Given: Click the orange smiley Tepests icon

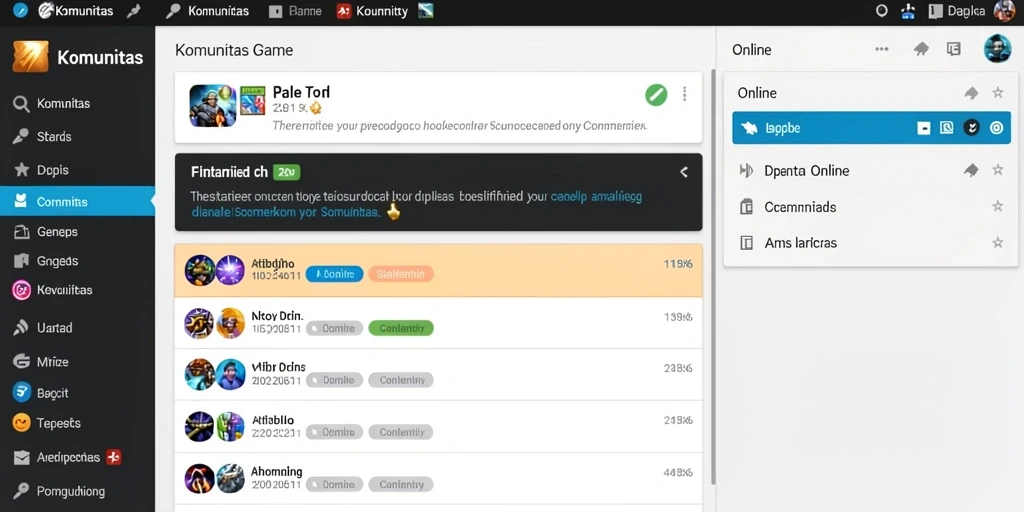Looking at the screenshot, I should click(x=22, y=423).
